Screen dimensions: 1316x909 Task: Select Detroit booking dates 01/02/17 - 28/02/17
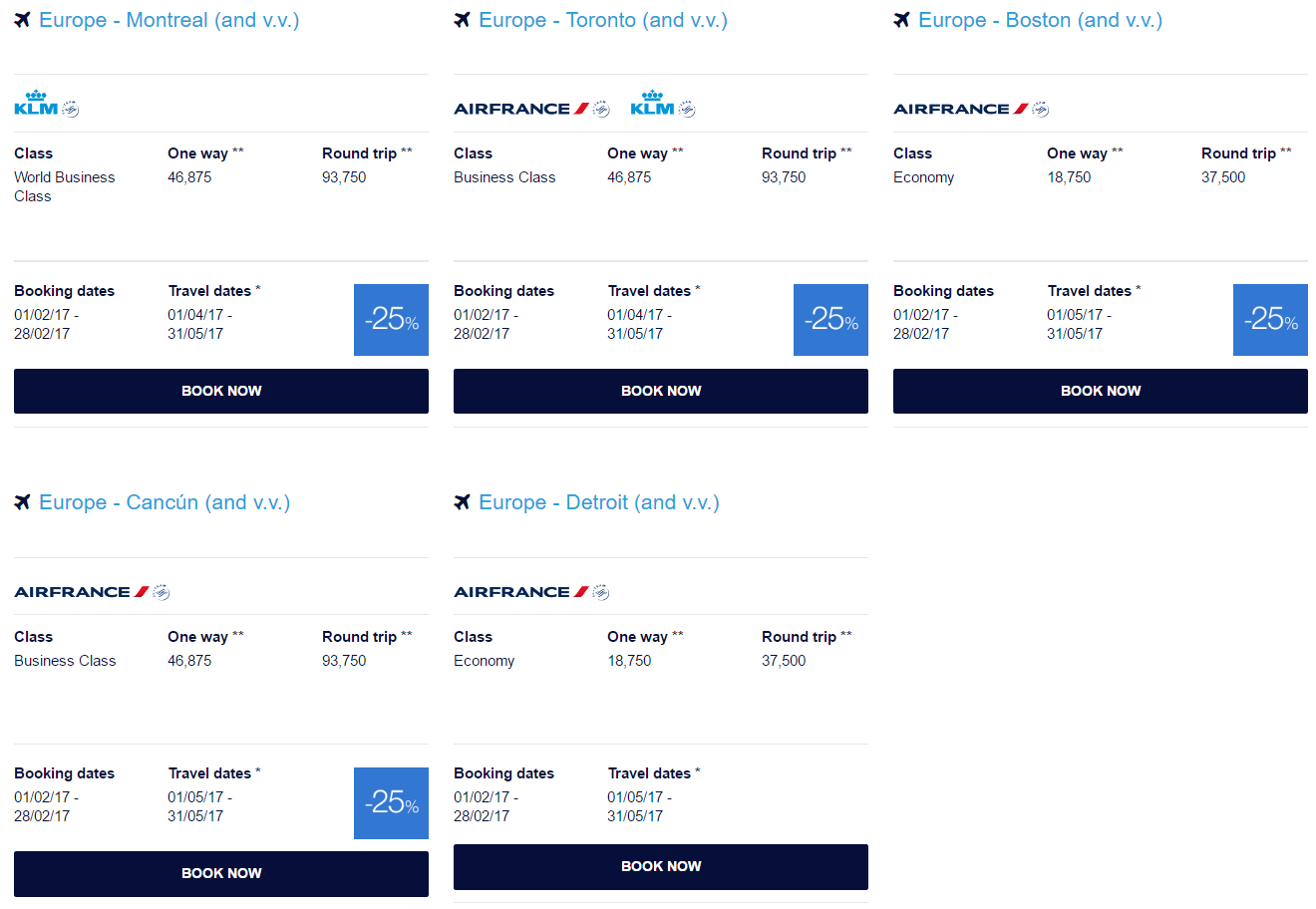click(486, 806)
